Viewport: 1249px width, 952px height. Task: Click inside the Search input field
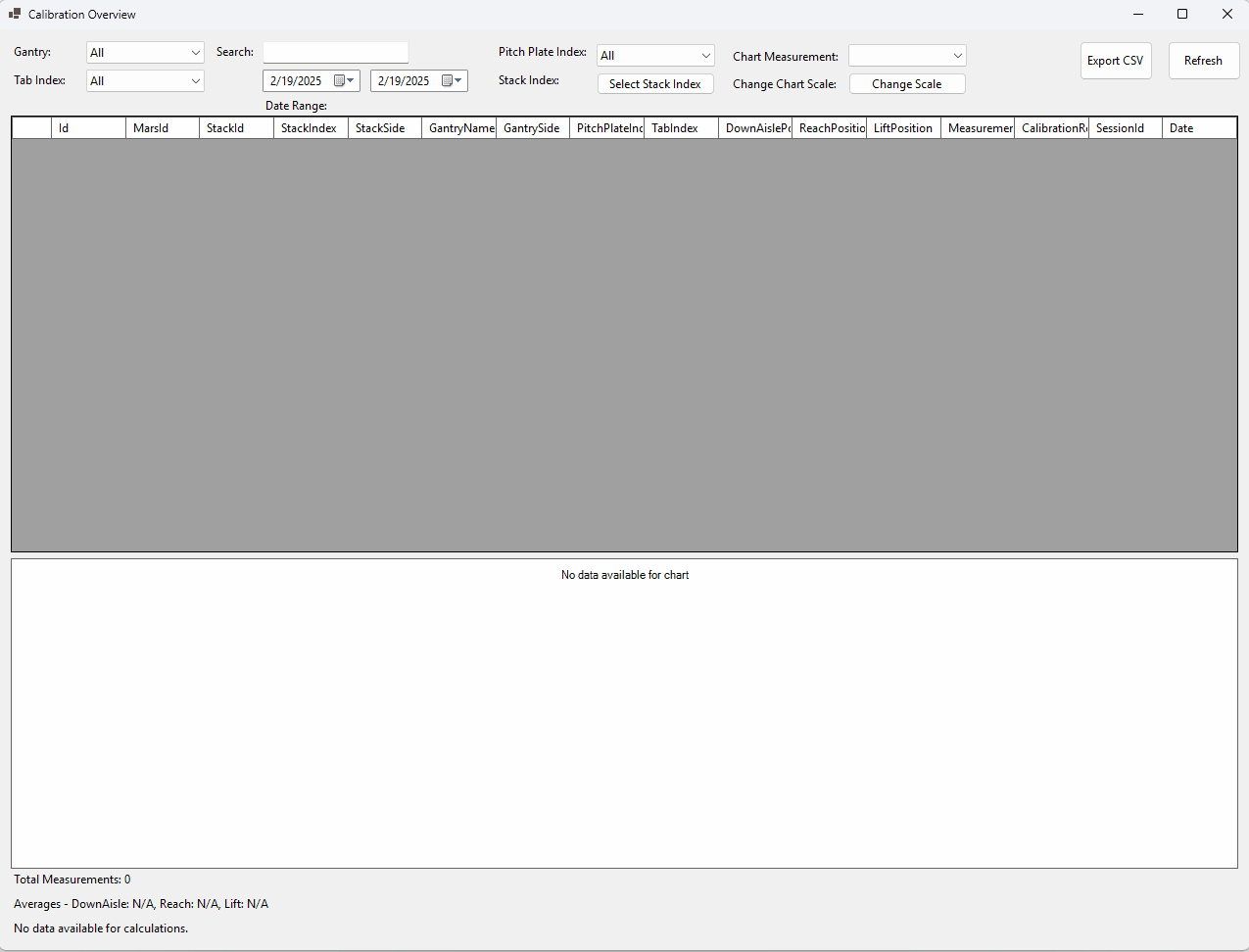335,52
